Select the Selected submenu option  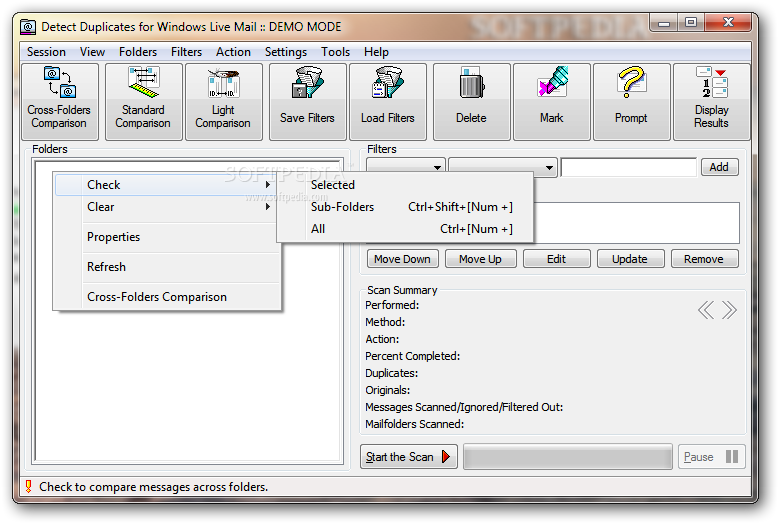(x=405, y=185)
